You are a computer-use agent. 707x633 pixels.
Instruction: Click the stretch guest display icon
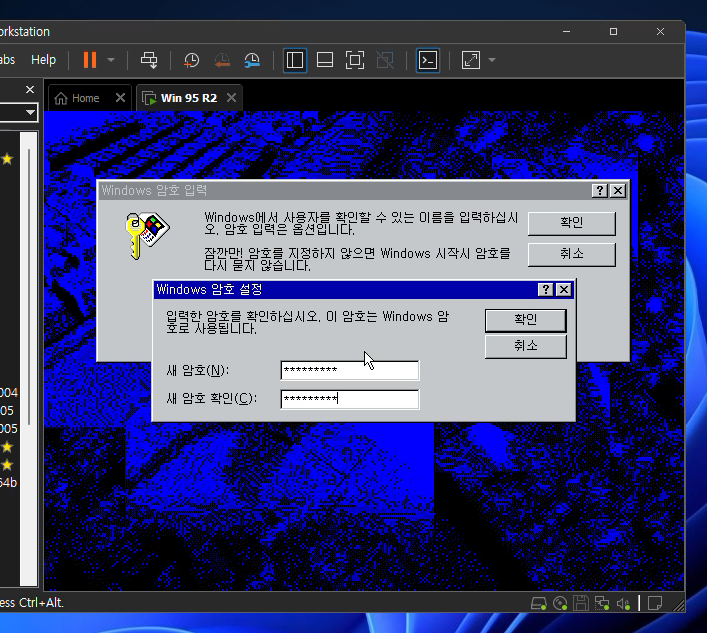pos(471,60)
